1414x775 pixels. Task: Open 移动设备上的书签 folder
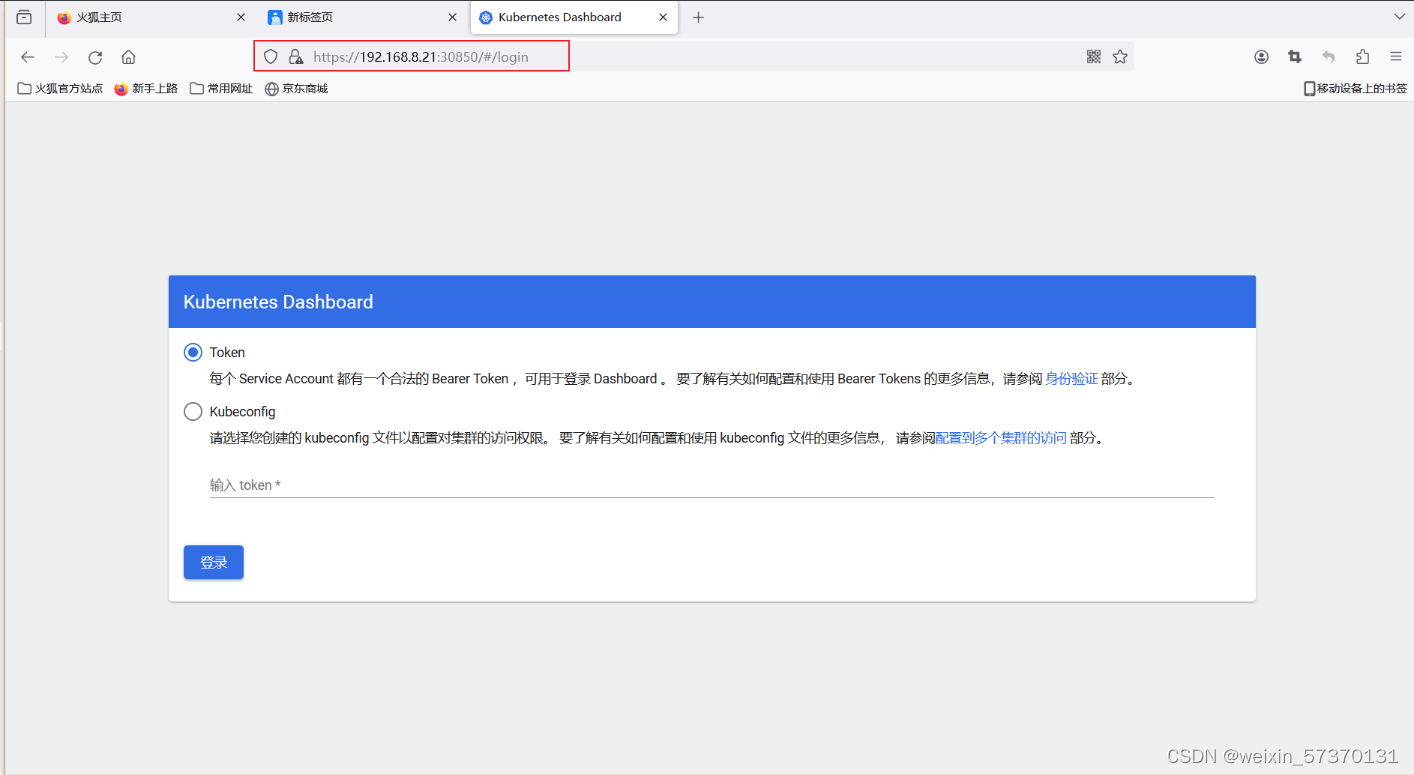tap(1355, 88)
